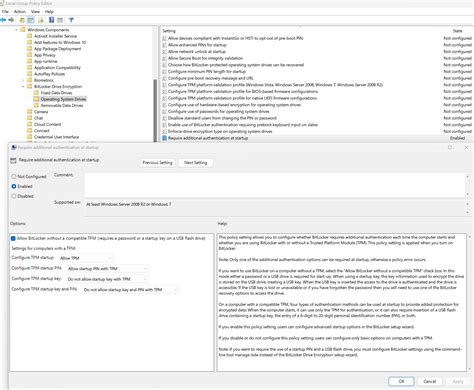Select the Application Compatibility tree item
Image resolution: width=474 pixels, height=390 pixels.
click(x=57, y=68)
